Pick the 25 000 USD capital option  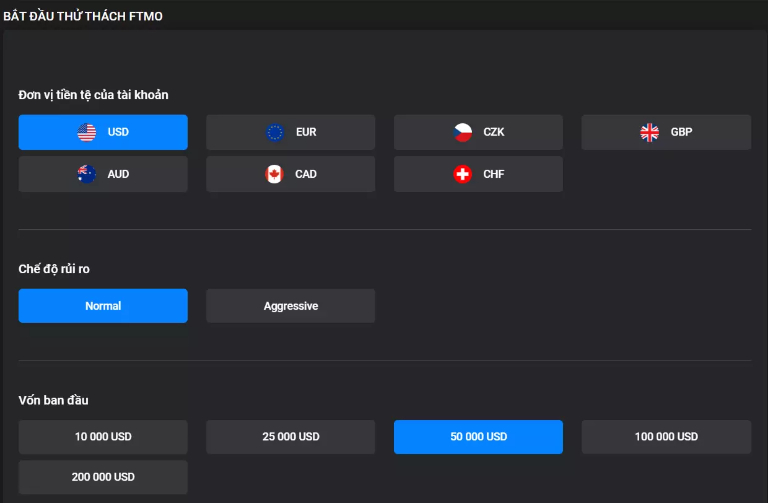click(291, 437)
